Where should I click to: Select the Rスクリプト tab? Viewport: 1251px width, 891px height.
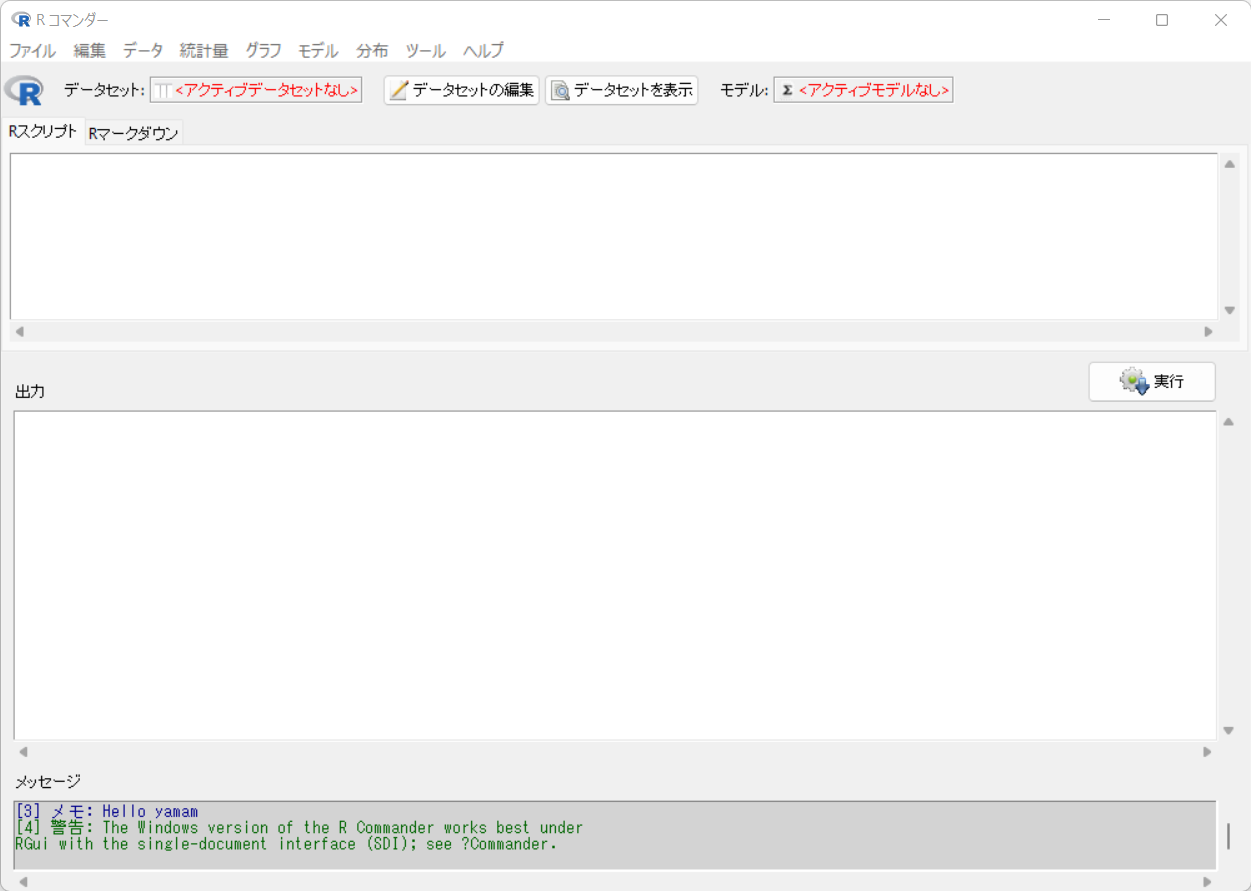[43, 132]
